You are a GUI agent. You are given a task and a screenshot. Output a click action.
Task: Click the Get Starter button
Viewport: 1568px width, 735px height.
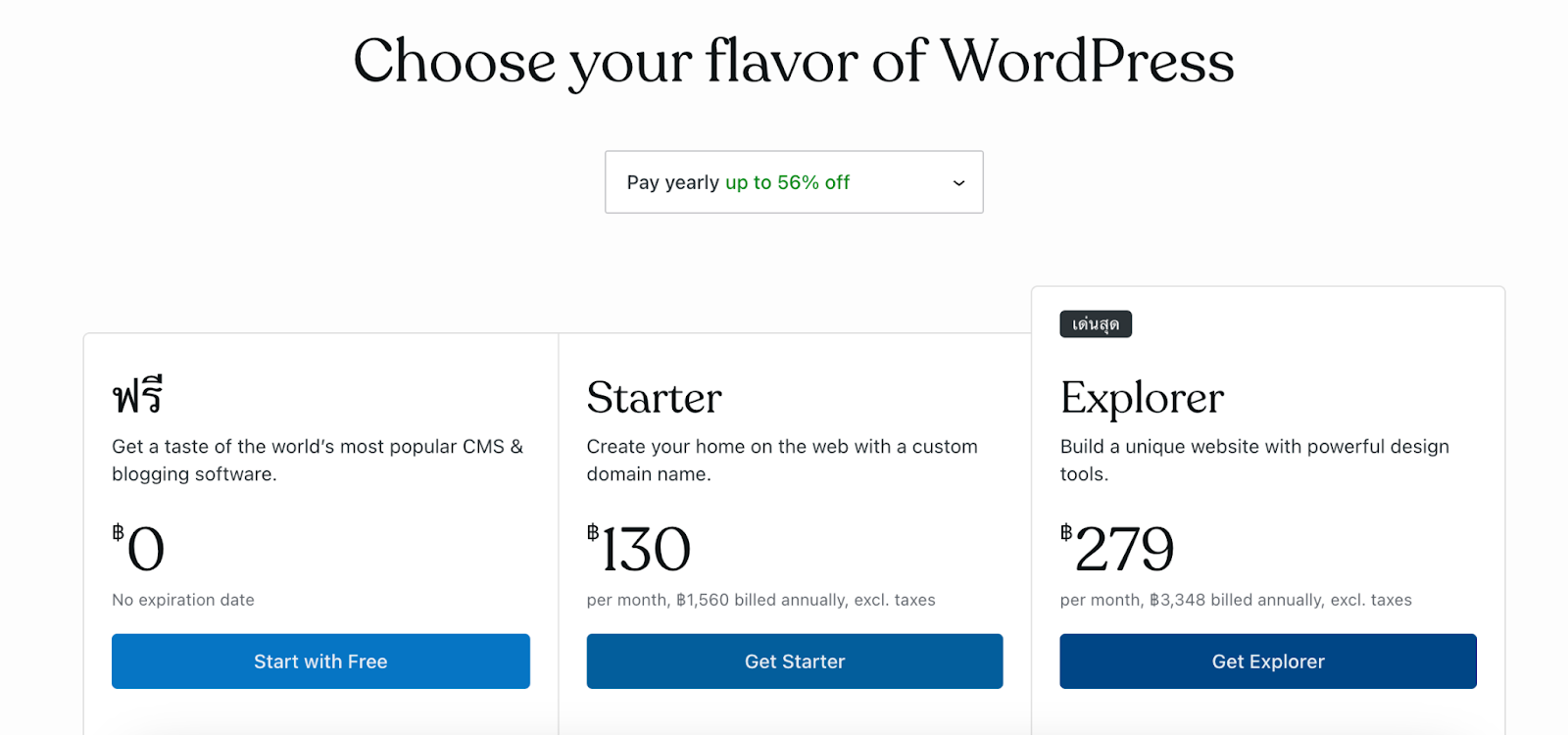click(794, 661)
